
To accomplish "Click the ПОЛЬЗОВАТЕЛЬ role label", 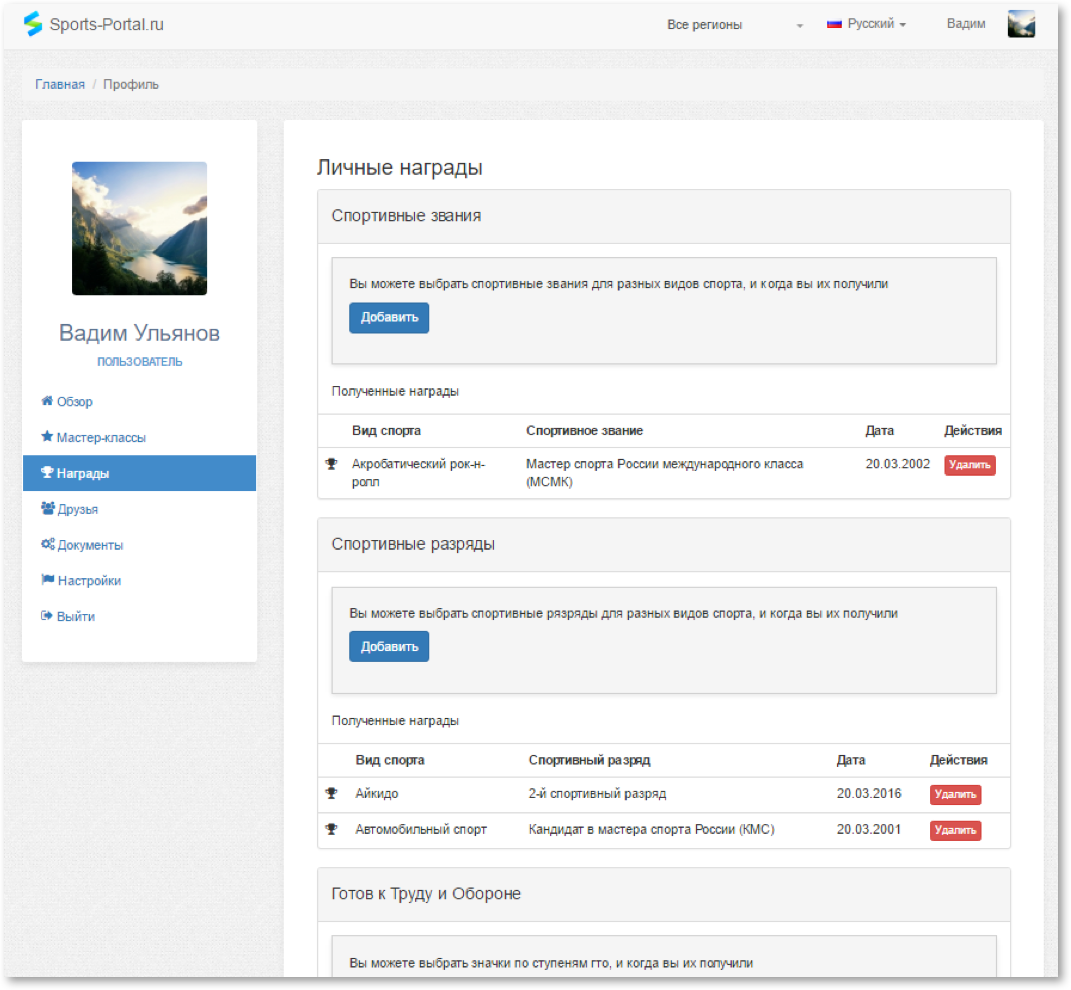I will [x=139, y=361].
